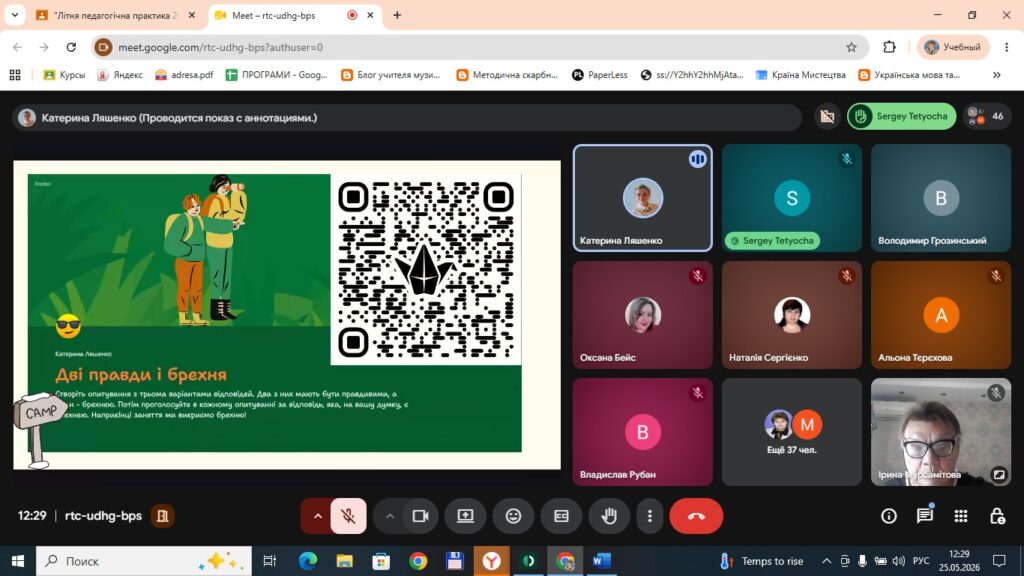This screenshot has width=1024, height=576.
Task: Show hidden tray icons chevron
Action: point(826,561)
